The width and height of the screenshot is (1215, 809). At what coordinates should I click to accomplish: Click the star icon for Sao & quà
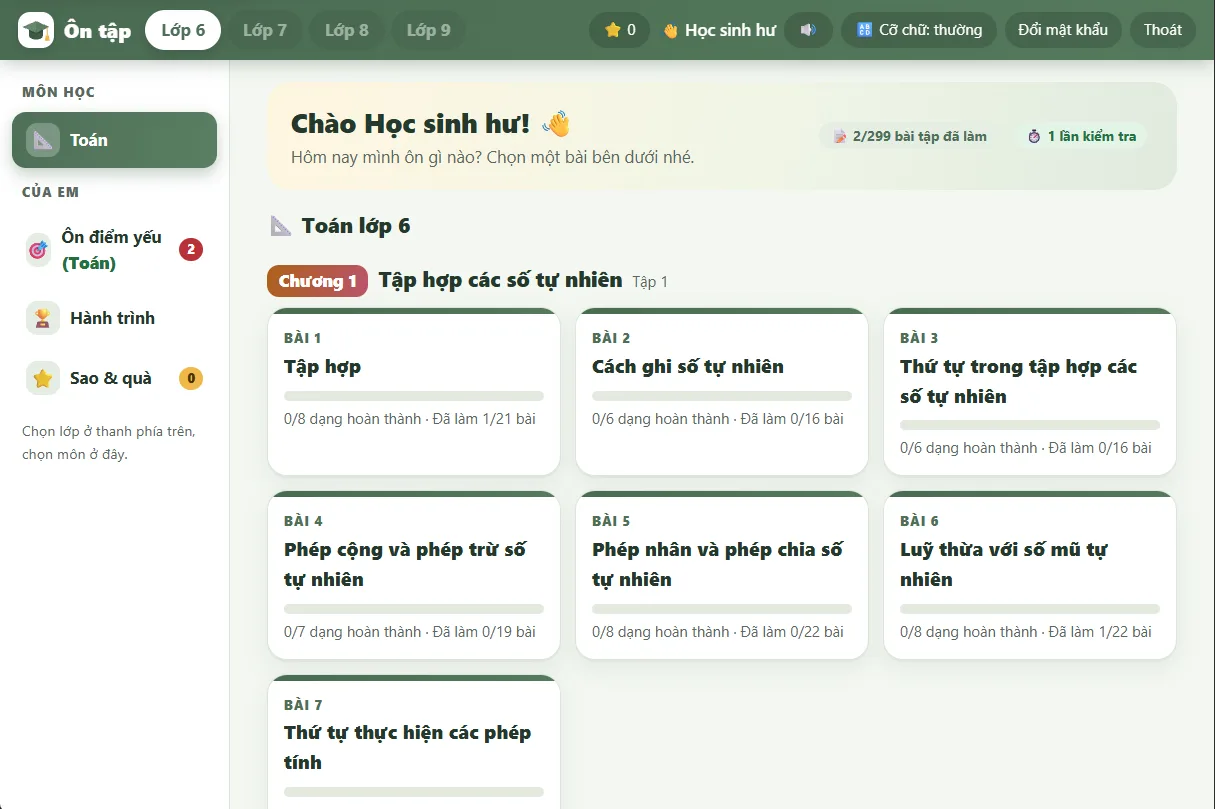tap(42, 378)
